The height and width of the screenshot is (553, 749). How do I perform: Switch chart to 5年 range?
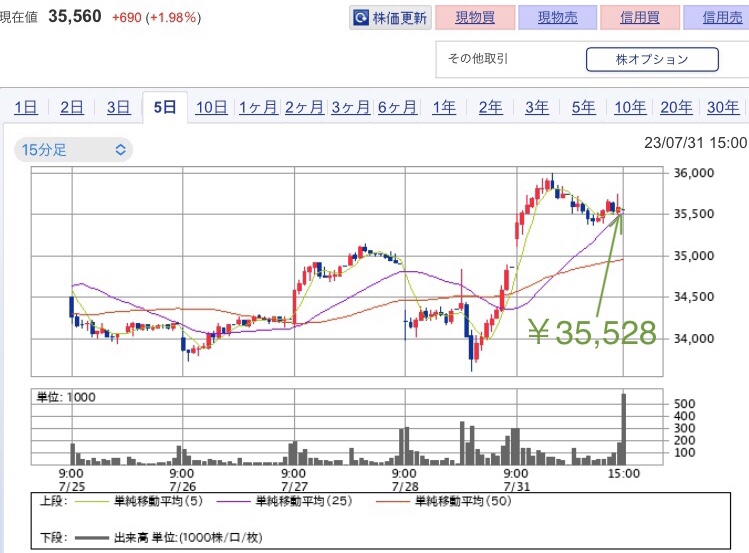(x=583, y=107)
